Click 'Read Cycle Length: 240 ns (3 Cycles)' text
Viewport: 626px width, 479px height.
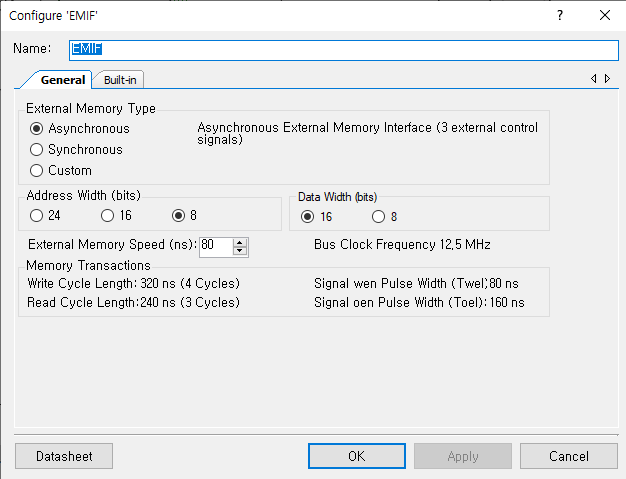click(x=133, y=303)
